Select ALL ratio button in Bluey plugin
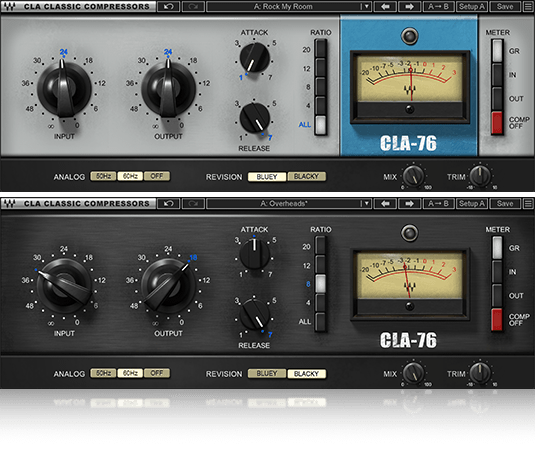This screenshot has width=535, height=459. pyautogui.click(x=320, y=125)
